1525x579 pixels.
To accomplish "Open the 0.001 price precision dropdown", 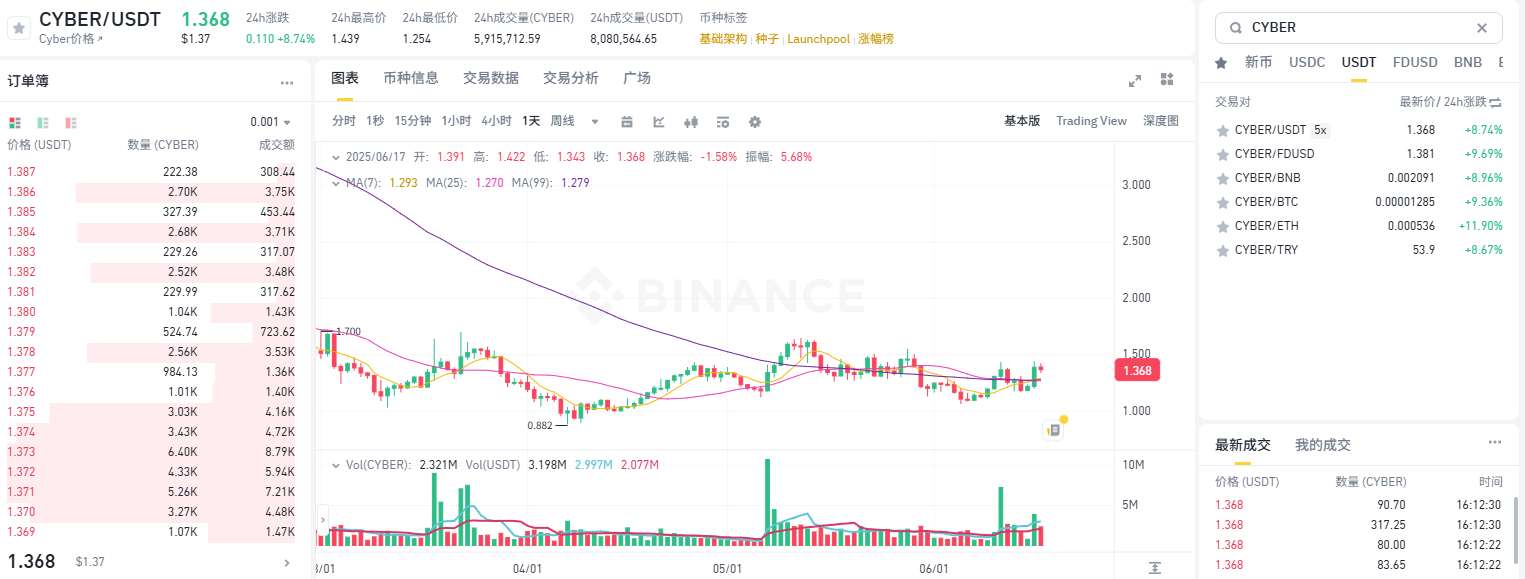I will coord(270,122).
